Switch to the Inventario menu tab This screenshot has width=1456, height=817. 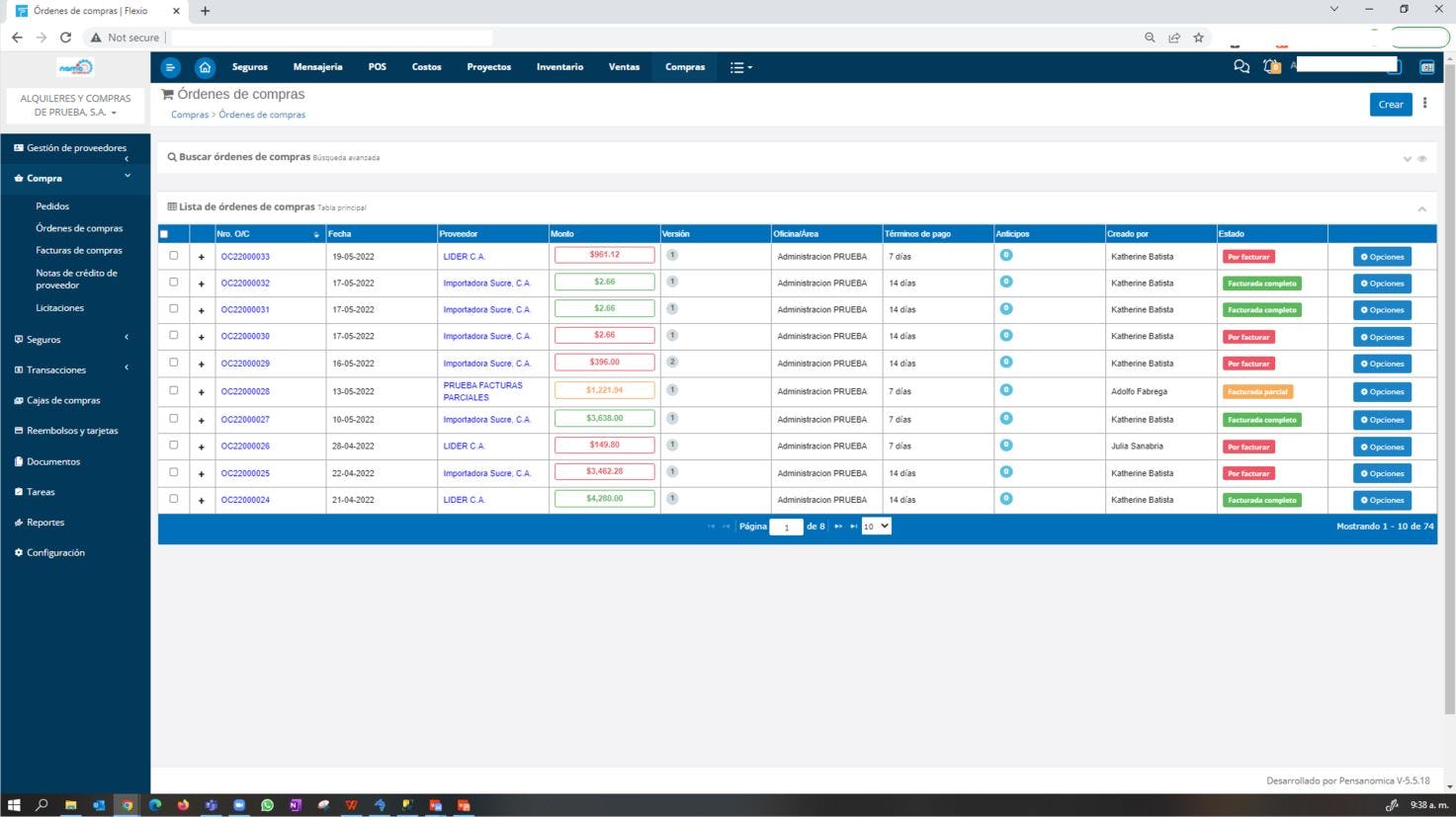pyautogui.click(x=559, y=66)
